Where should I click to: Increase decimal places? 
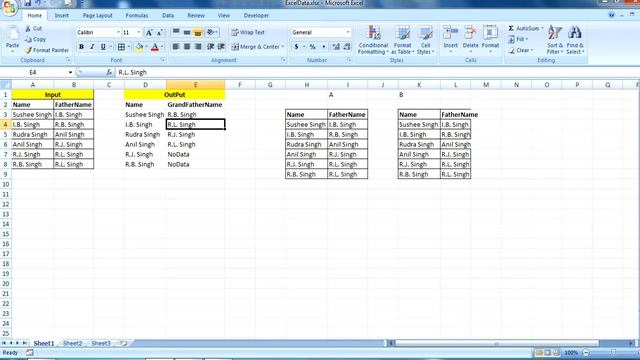(336, 47)
